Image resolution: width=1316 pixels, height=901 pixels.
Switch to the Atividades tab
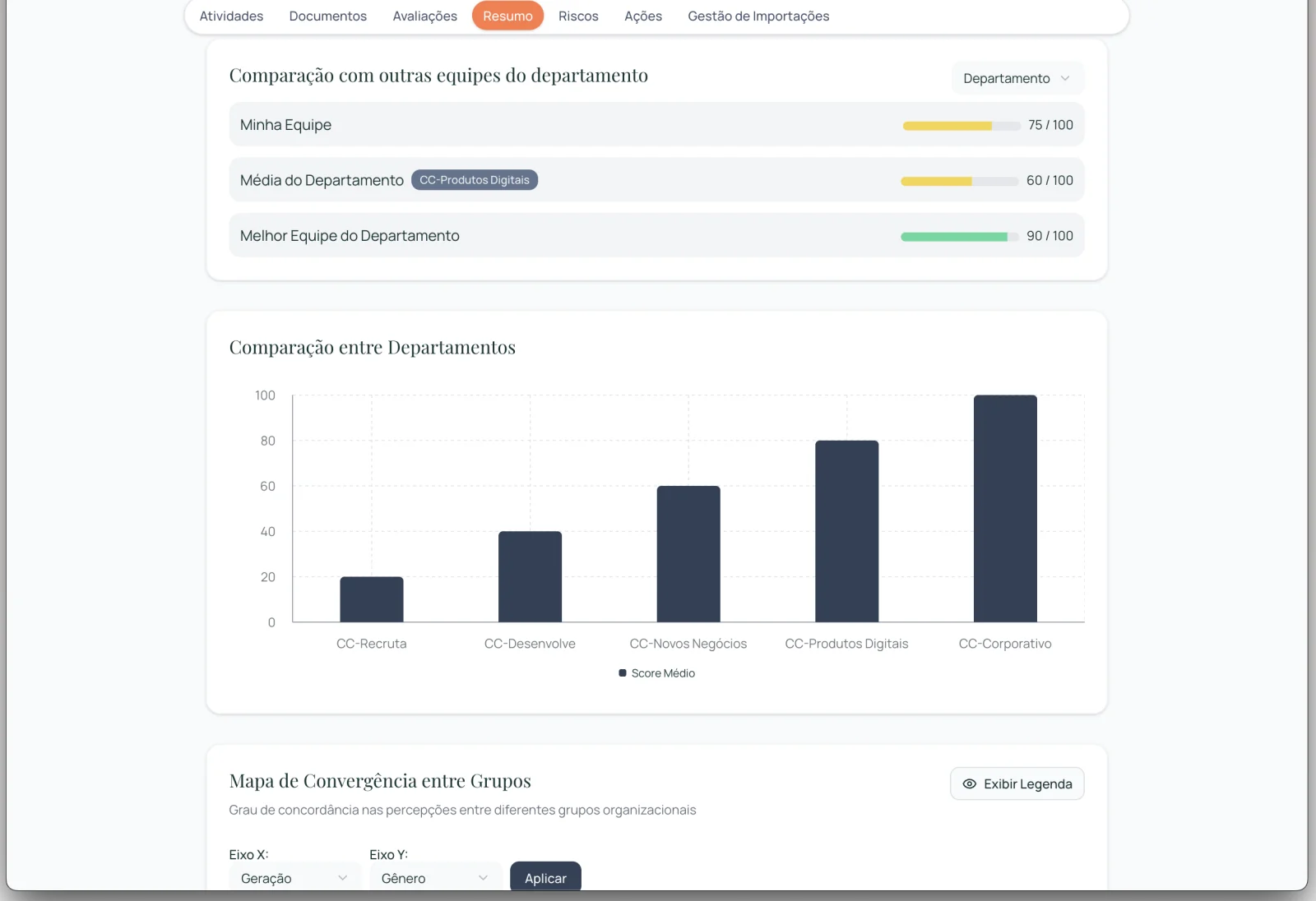coord(231,16)
